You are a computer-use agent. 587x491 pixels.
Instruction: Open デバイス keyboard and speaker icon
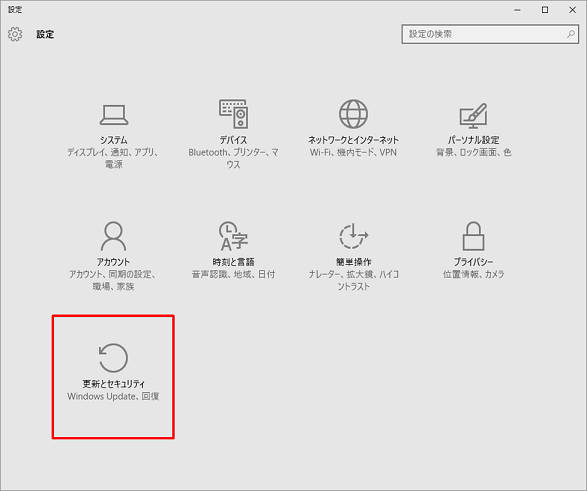point(234,114)
